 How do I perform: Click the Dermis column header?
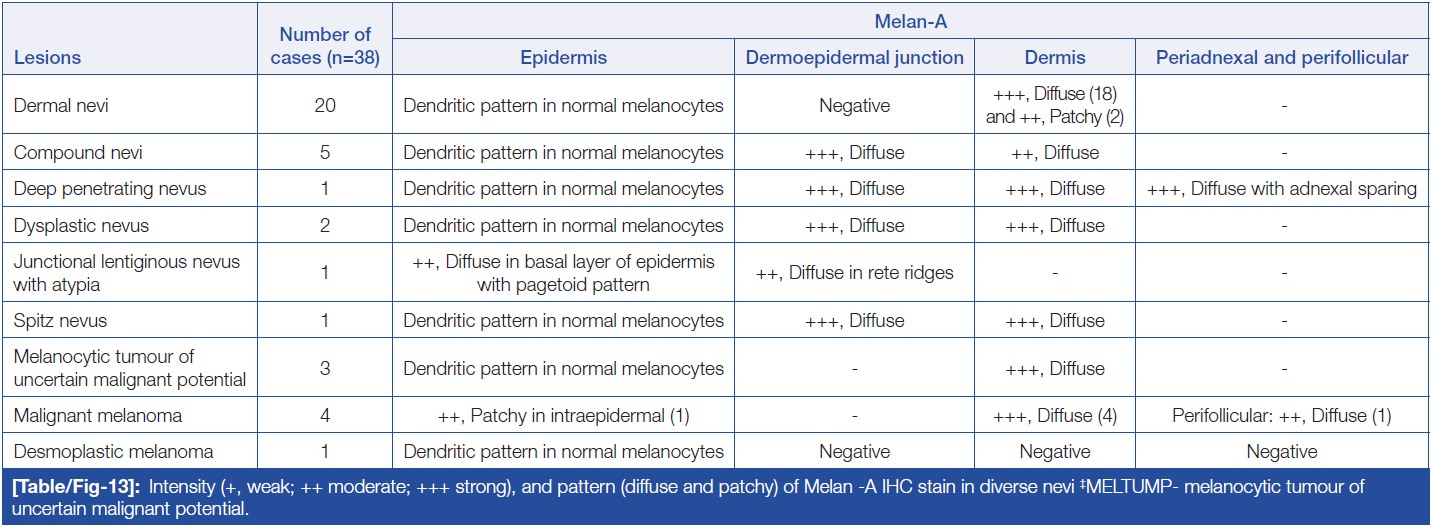1055,57
